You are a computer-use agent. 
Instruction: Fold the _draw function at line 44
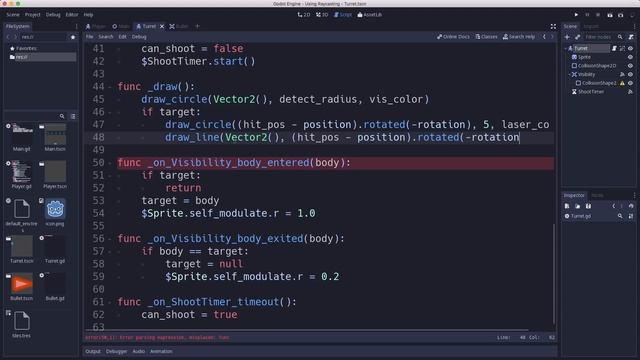(110, 87)
